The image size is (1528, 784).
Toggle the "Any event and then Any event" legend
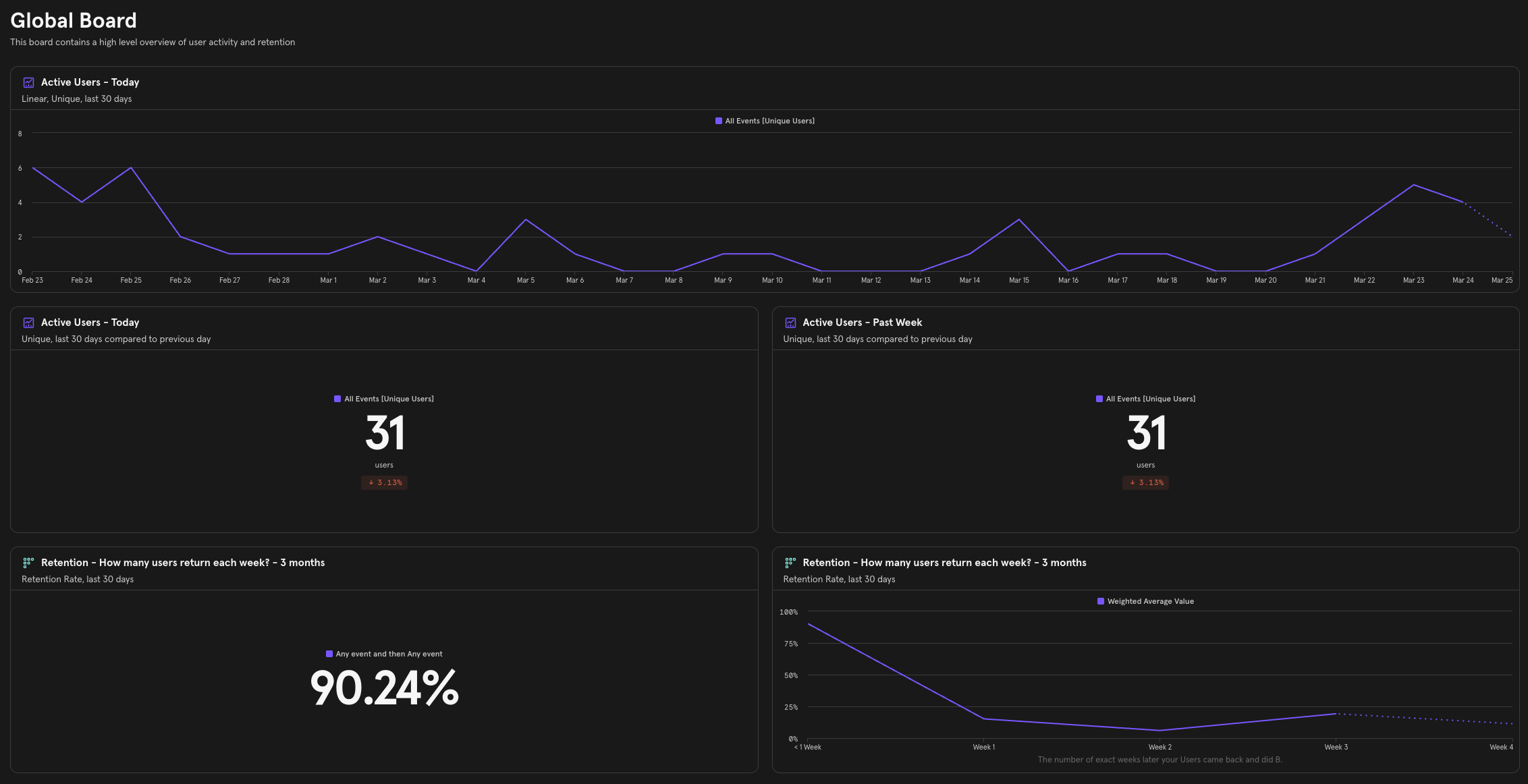[383, 653]
